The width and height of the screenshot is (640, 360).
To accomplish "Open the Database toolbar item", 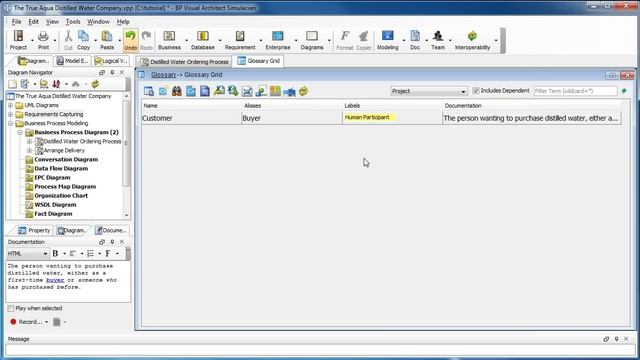I will coord(203,40).
